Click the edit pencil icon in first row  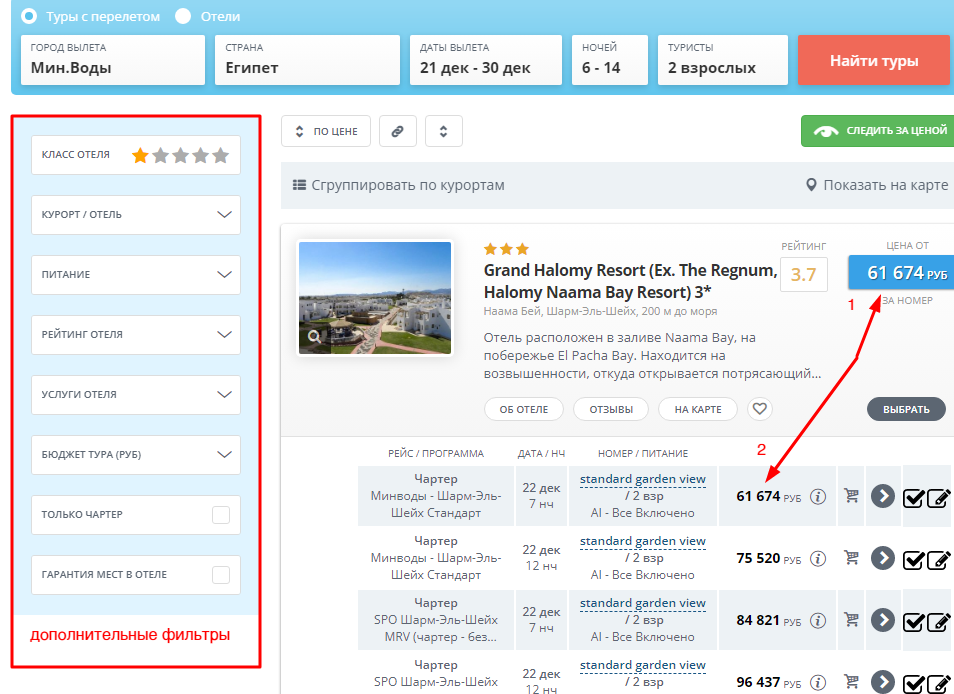[x=938, y=498]
